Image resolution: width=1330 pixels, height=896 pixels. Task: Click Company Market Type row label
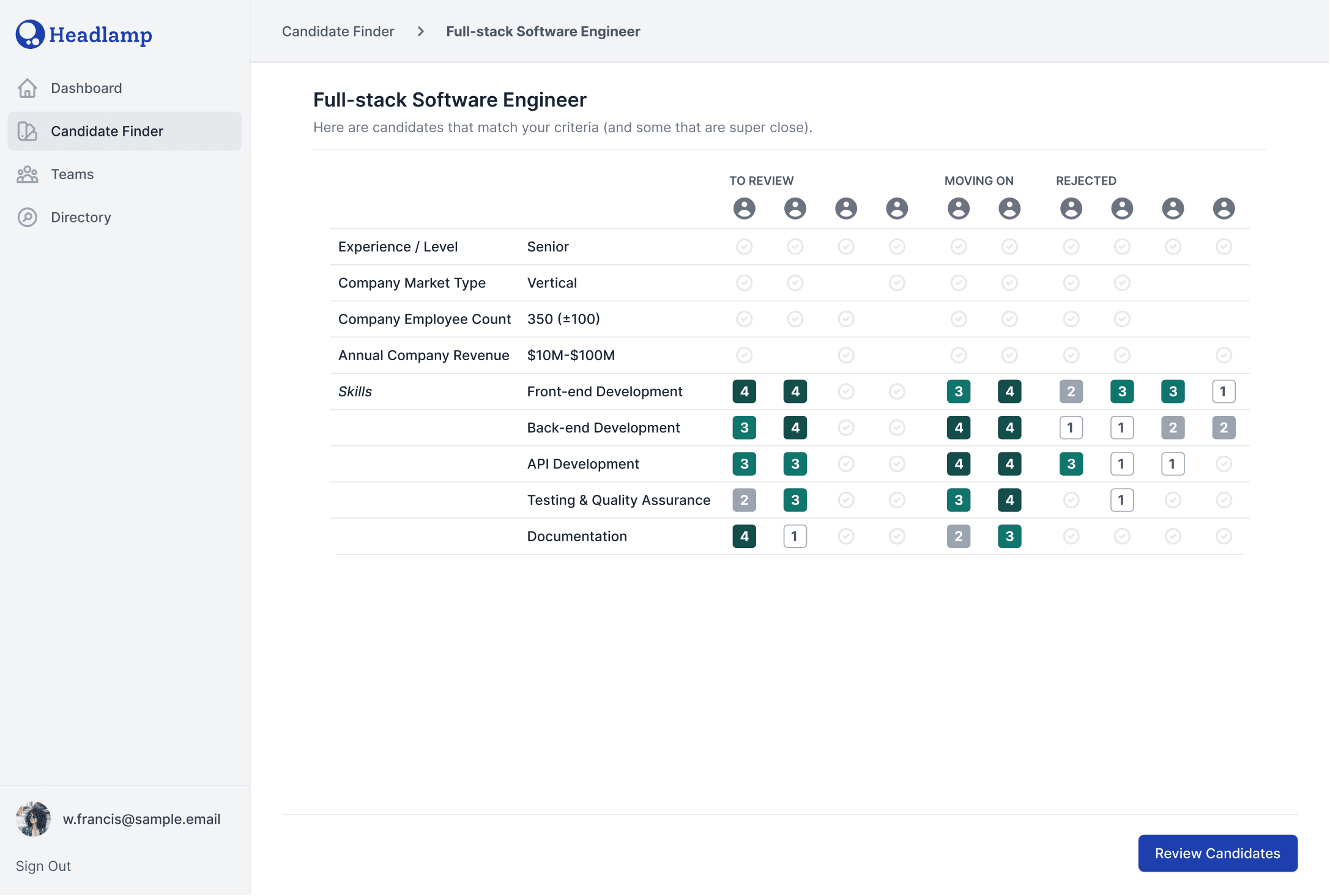412,283
